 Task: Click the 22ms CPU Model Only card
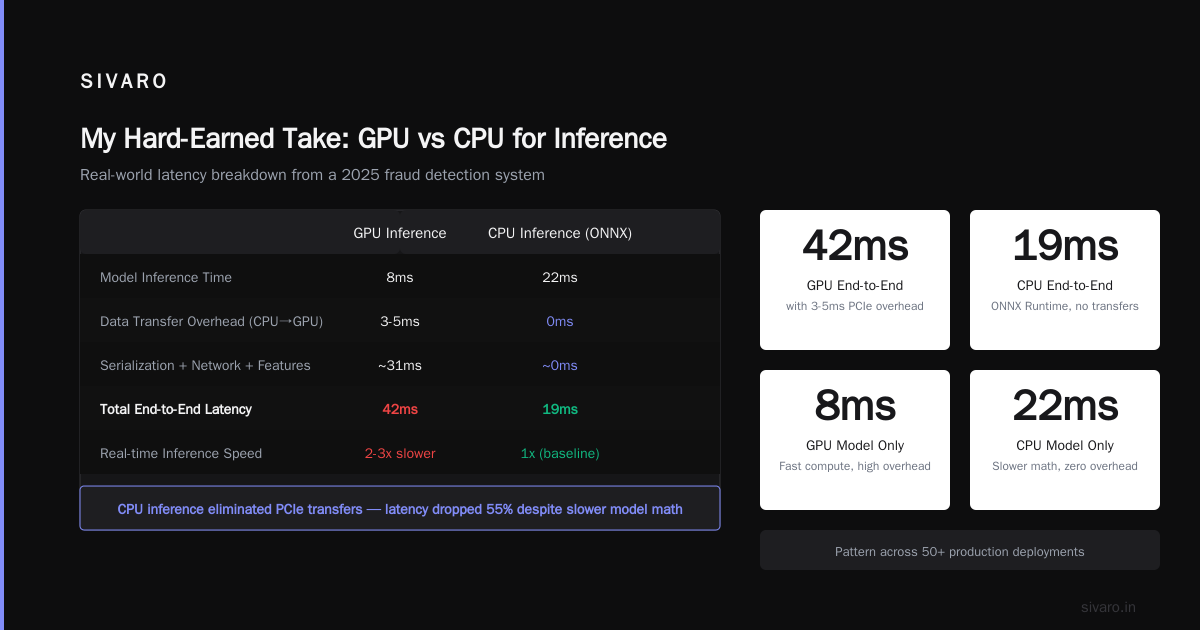(x=1065, y=440)
